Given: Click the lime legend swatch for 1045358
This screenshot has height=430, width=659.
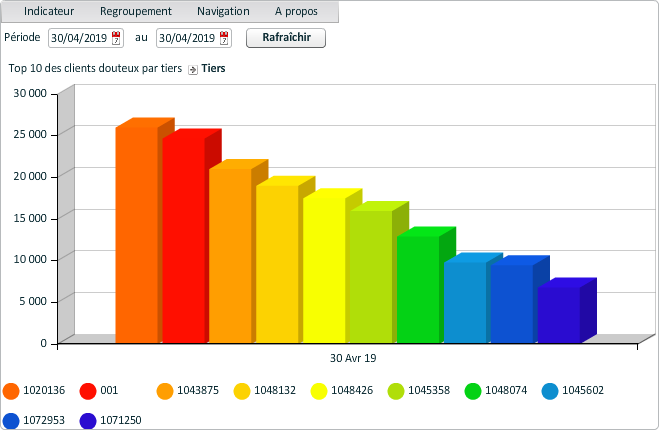Looking at the screenshot, I should click(x=396, y=391).
